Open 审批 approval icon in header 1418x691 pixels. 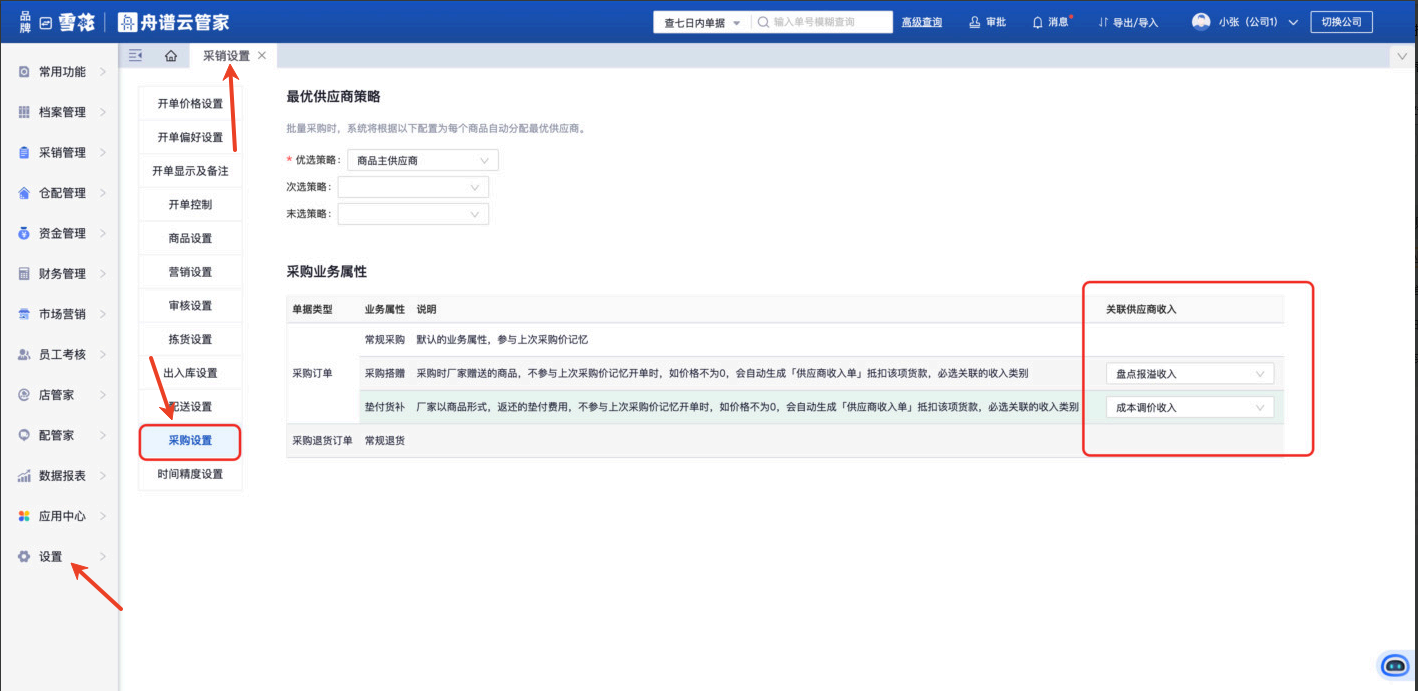(x=974, y=22)
